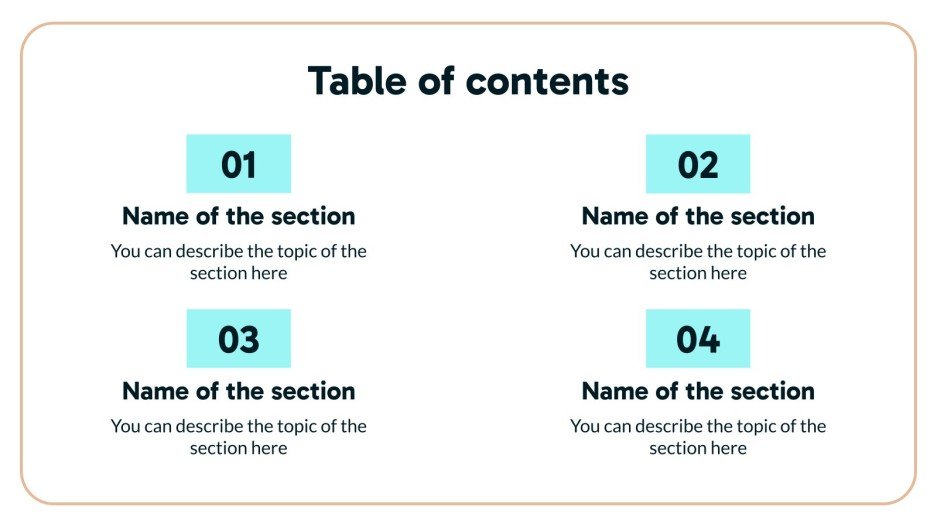The image size is (937, 527).
Task: Select "section here" line under section 03
Action: tap(238, 448)
